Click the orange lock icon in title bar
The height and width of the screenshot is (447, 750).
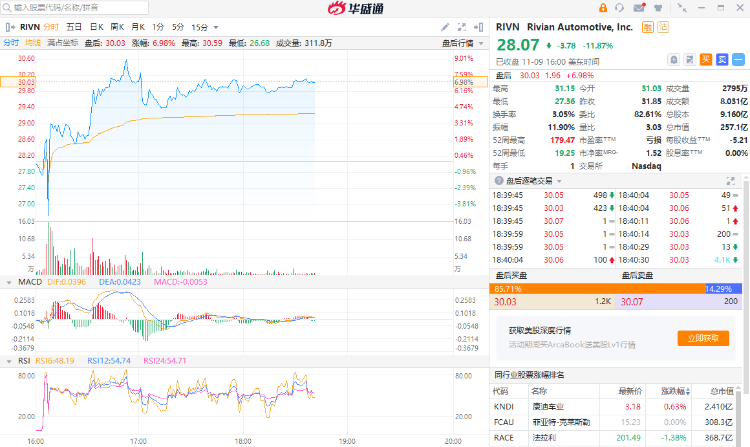click(x=603, y=8)
